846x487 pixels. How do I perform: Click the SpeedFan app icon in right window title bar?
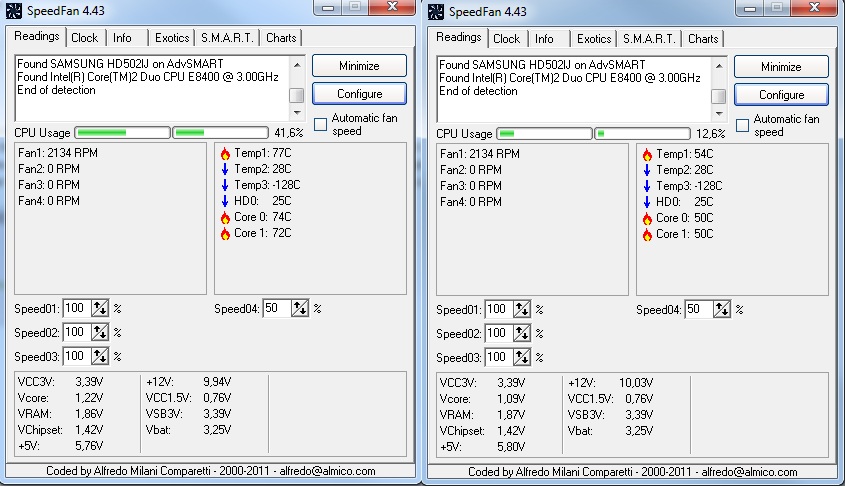[435, 11]
